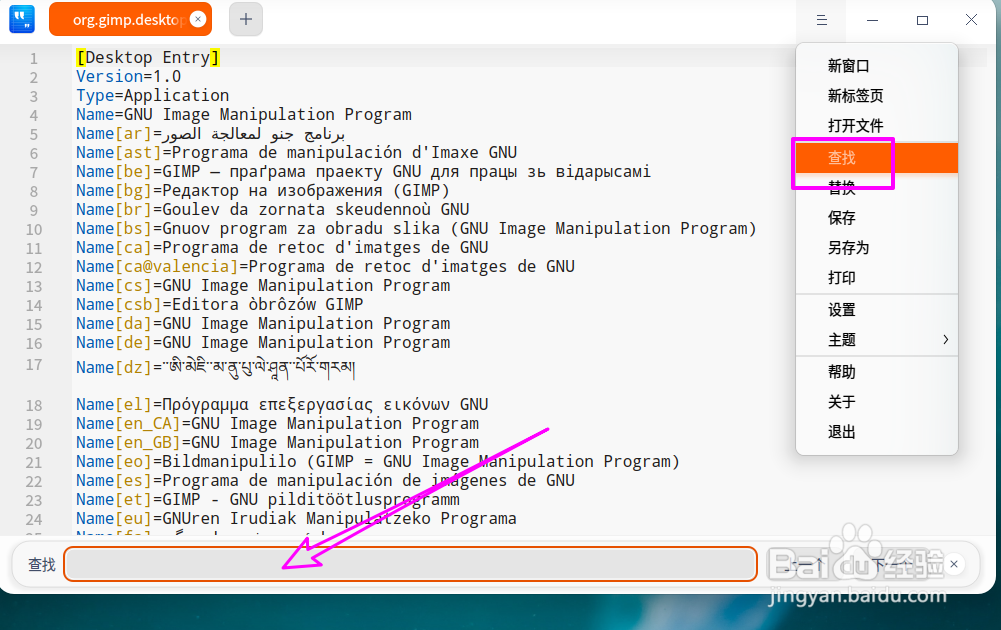
Task: Close the find bar with its X
Action: click(954, 564)
